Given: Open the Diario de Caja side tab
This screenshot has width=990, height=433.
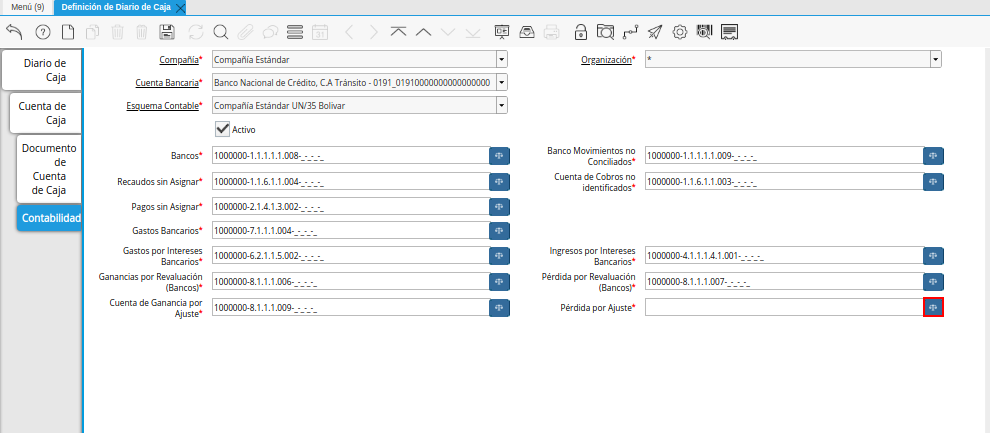Looking at the screenshot, I should pos(42,70).
